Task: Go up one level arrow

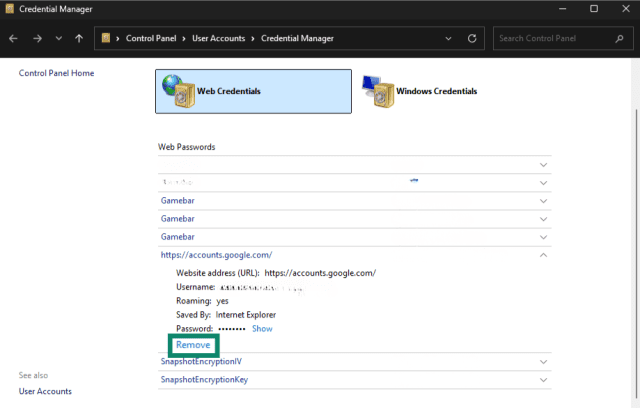Action: pyautogui.click(x=79, y=38)
